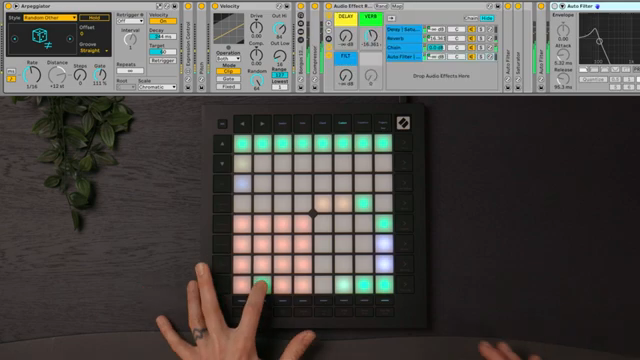Toggle the Arpeggiator device activator

point(8,6)
